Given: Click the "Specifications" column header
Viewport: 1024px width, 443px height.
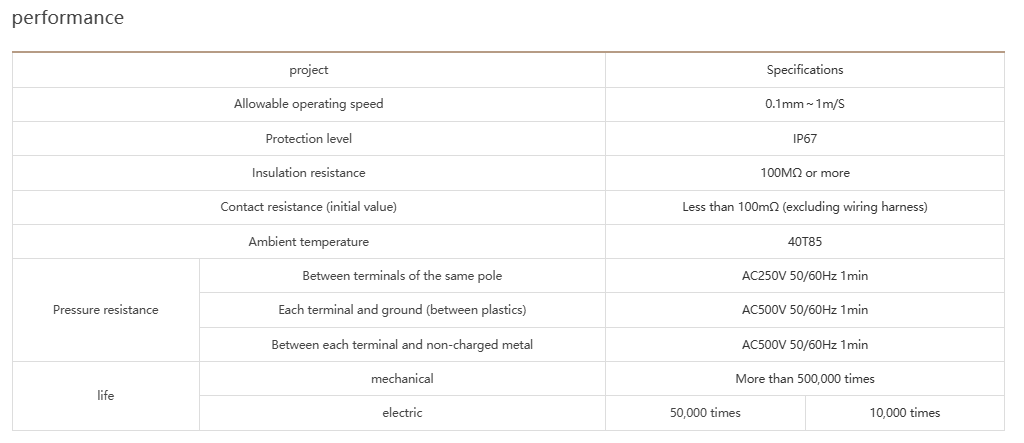Looking at the screenshot, I should coord(805,70).
